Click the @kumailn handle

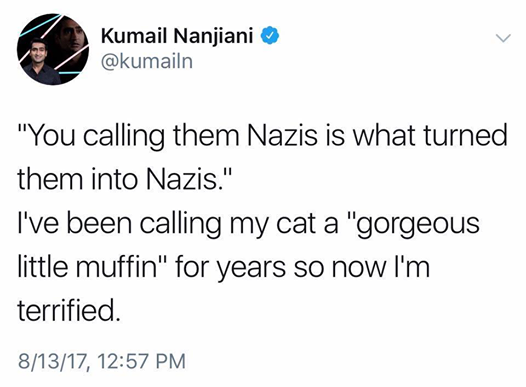click(147, 61)
